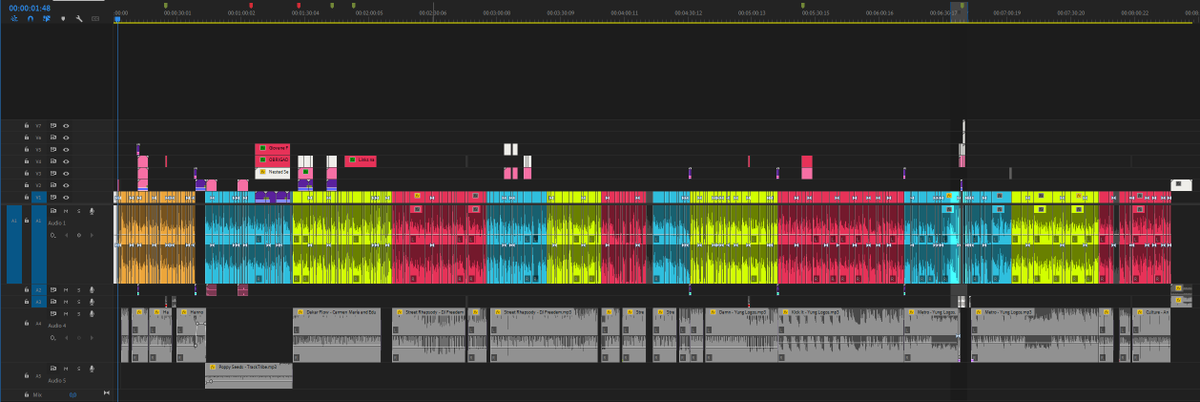
Task: Toggle sync lock on track V1
Action: pos(53,197)
